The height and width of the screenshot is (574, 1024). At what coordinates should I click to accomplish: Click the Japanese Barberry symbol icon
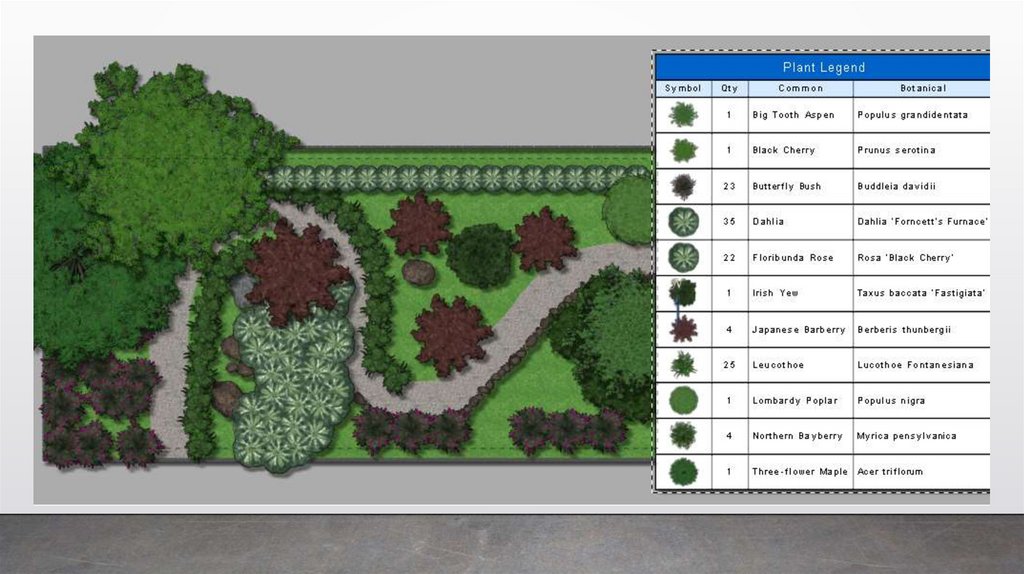click(x=683, y=329)
